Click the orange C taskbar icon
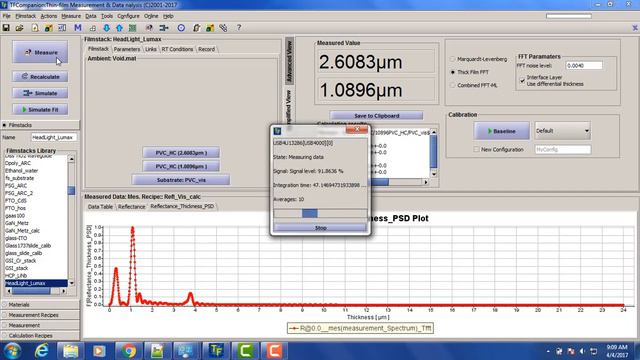Image resolution: width=640 pixels, height=360 pixels. (x=274, y=351)
